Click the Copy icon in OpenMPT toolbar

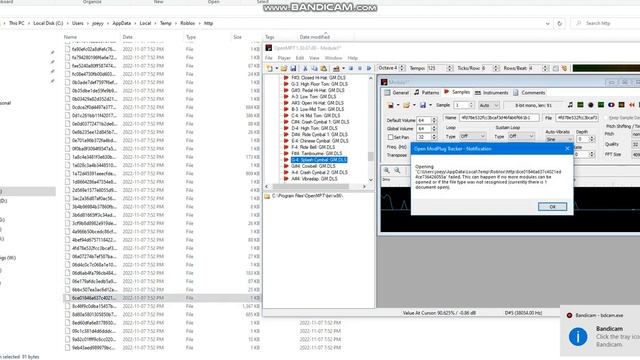coord(314,68)
